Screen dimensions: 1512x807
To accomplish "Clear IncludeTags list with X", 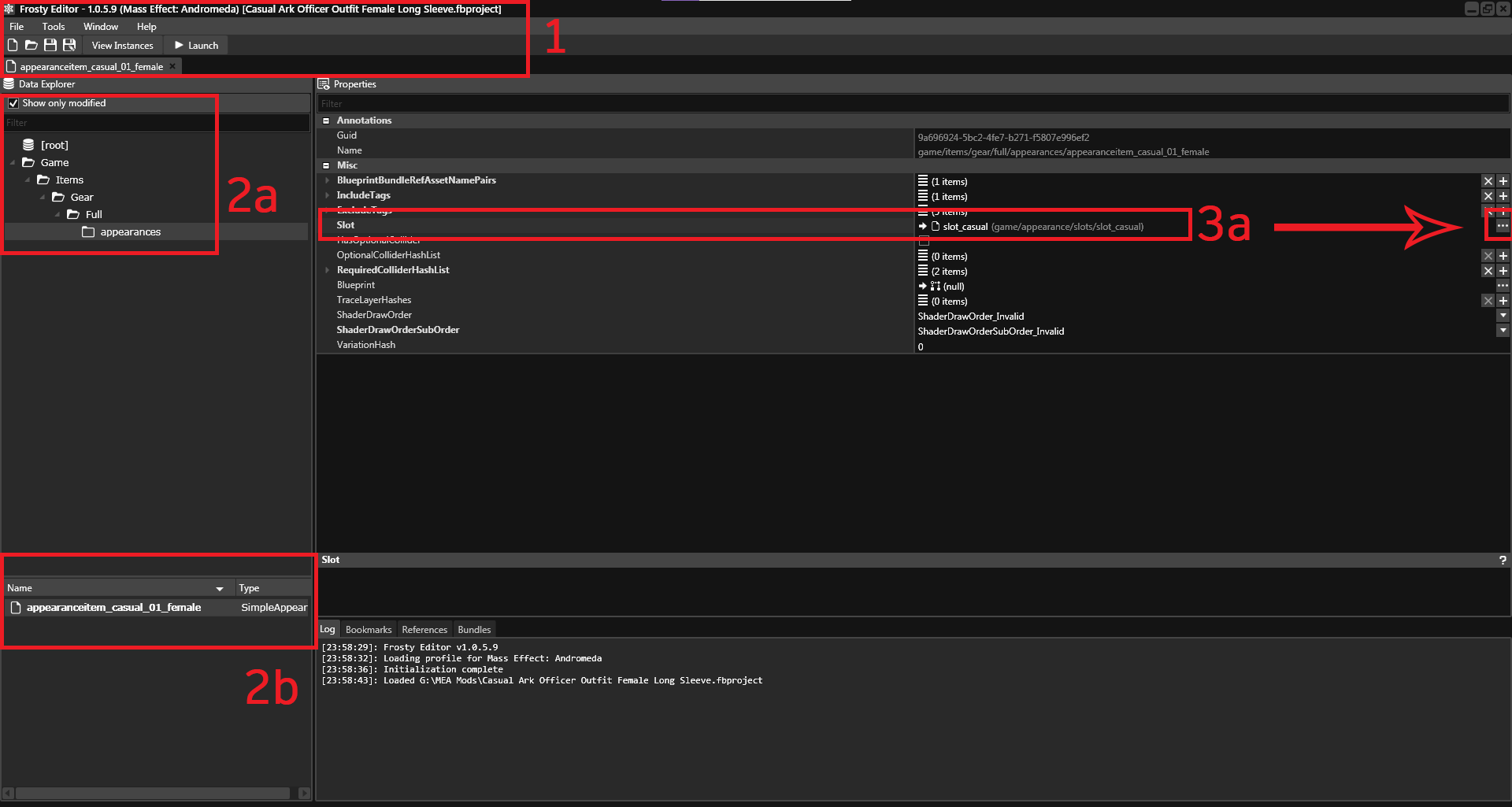I will click(x=1488, y=196).
